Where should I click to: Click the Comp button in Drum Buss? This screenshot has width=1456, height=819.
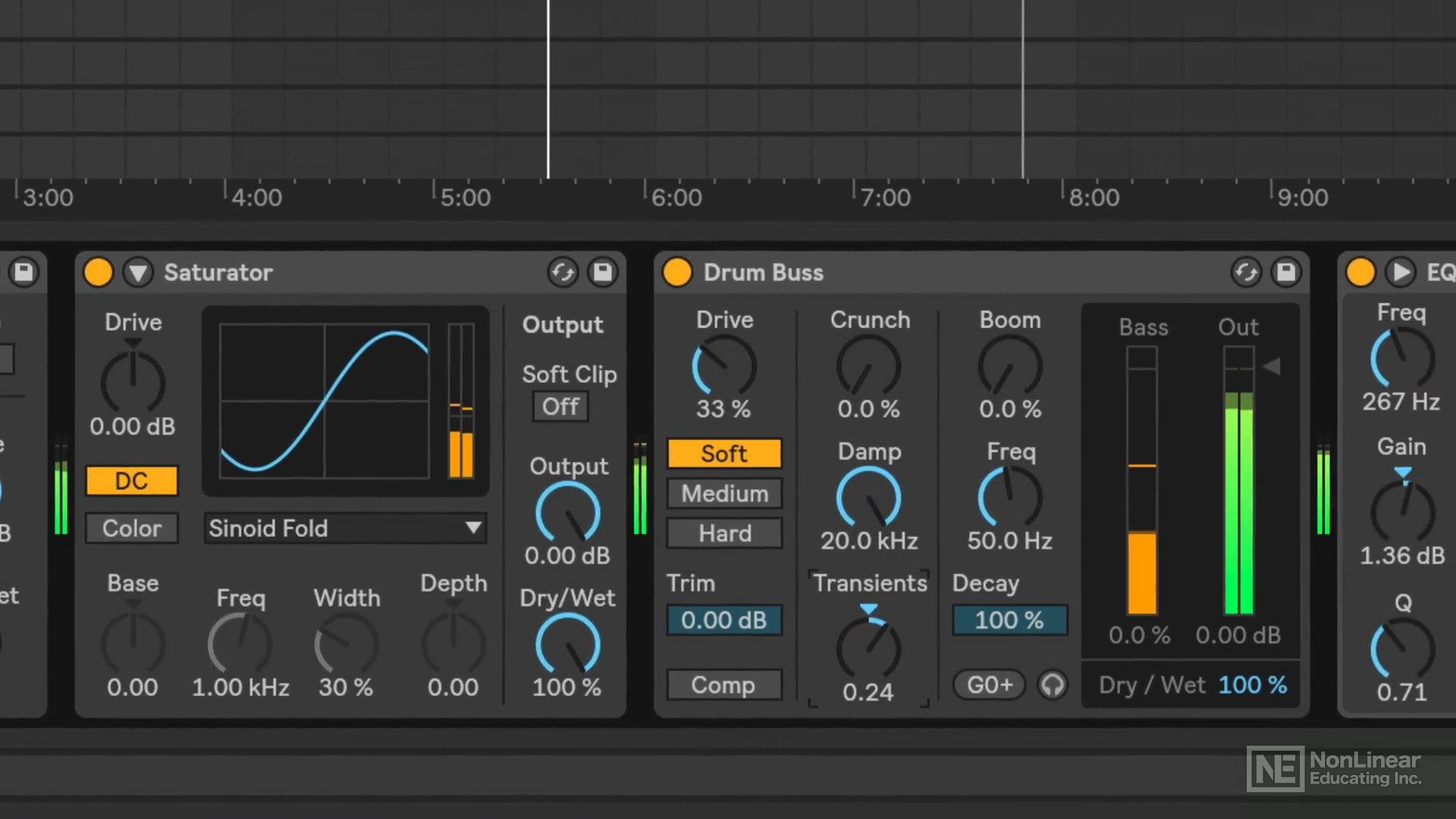click(725, 684)
